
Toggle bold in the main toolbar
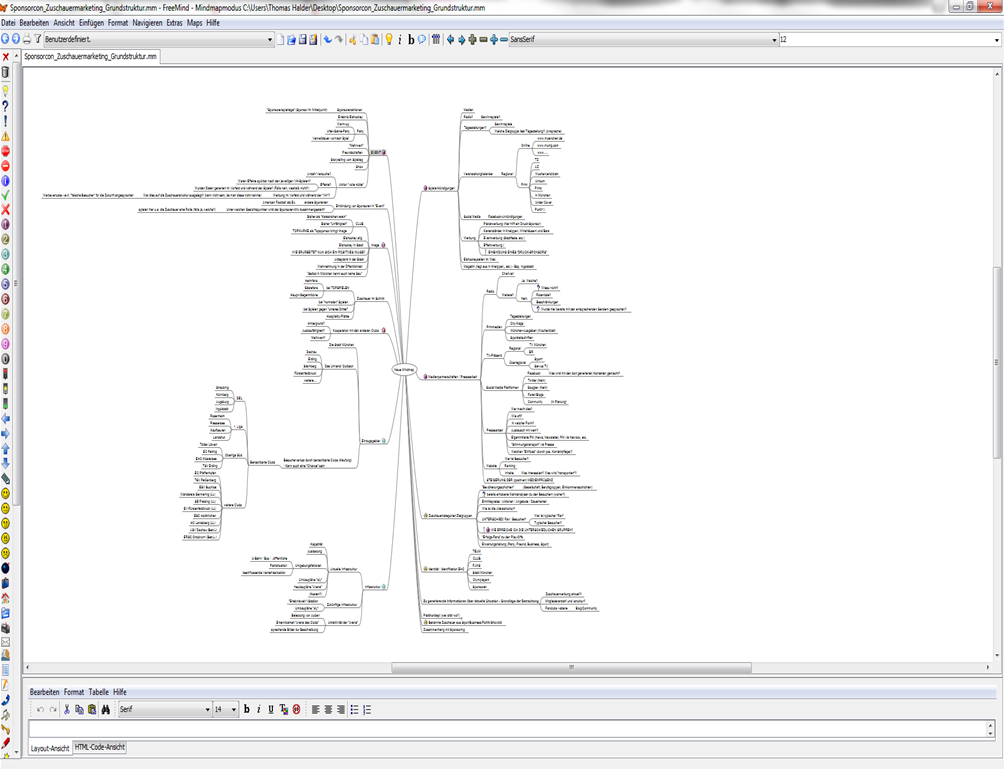click(411, 39)
